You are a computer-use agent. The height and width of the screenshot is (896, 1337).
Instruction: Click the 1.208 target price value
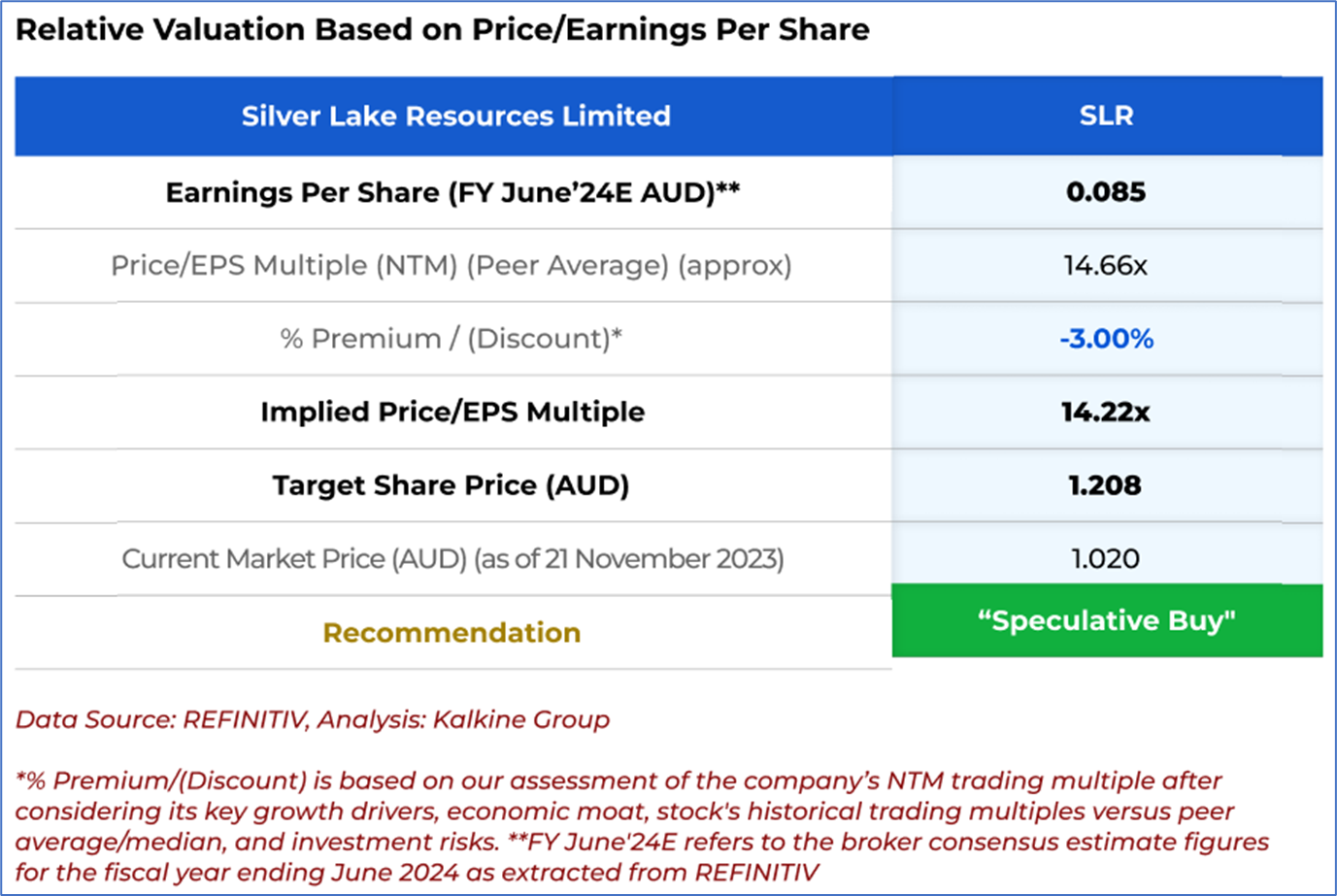point(1106,485)
